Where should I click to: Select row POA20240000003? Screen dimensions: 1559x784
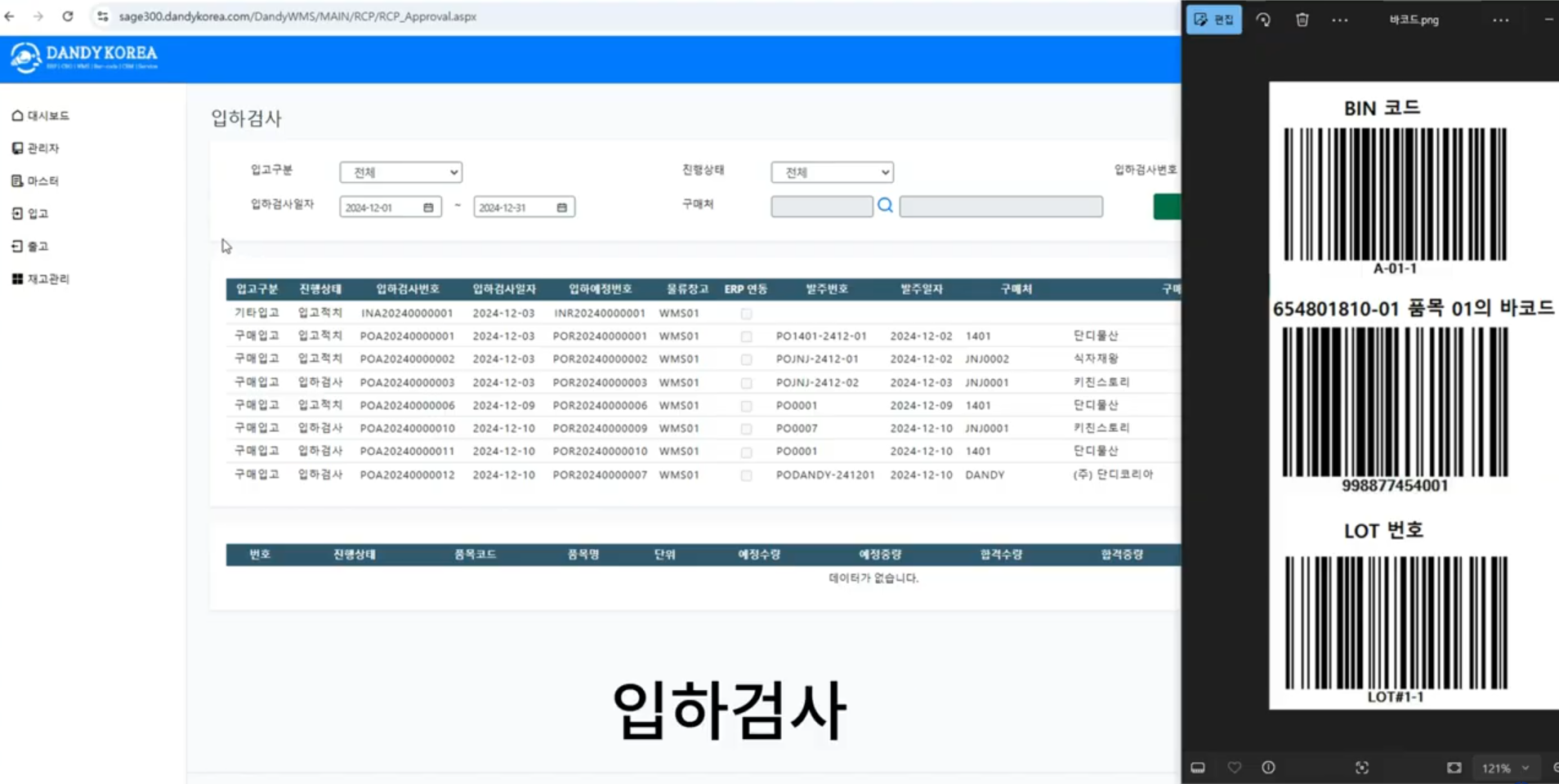tap(704, 382)
